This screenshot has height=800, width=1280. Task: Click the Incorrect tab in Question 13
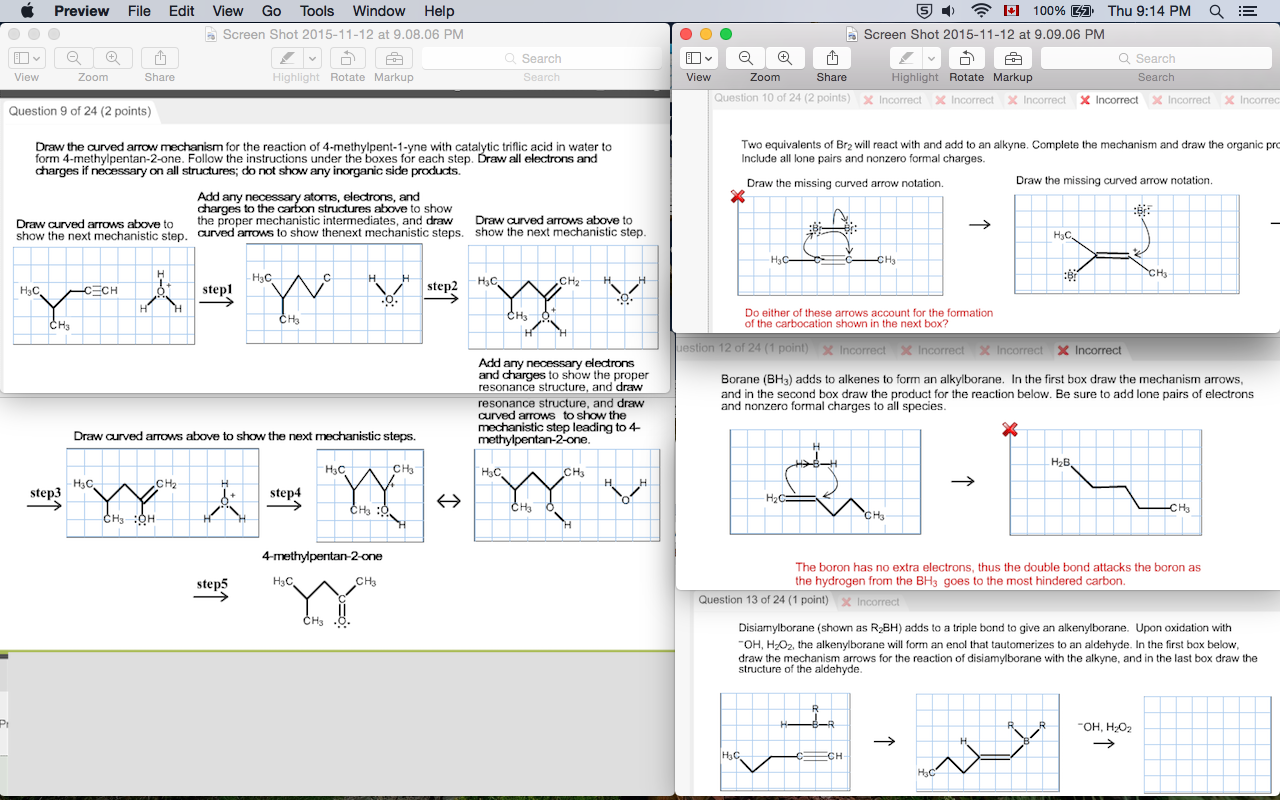[x=870, y=602]
